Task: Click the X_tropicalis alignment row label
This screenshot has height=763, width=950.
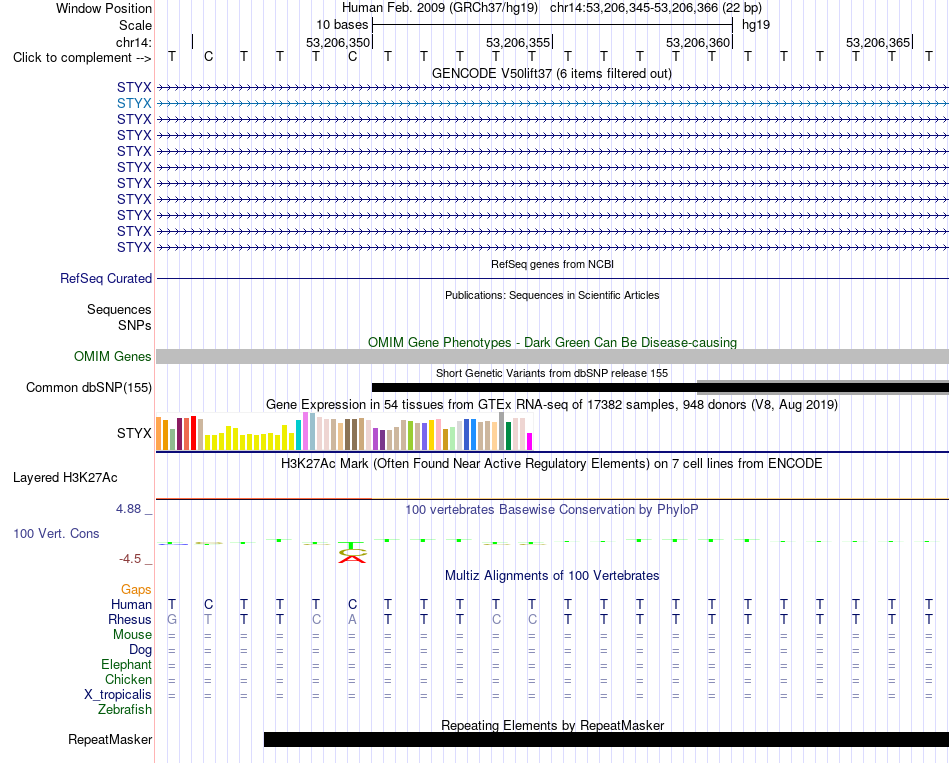Action: (x=118, y=695)
